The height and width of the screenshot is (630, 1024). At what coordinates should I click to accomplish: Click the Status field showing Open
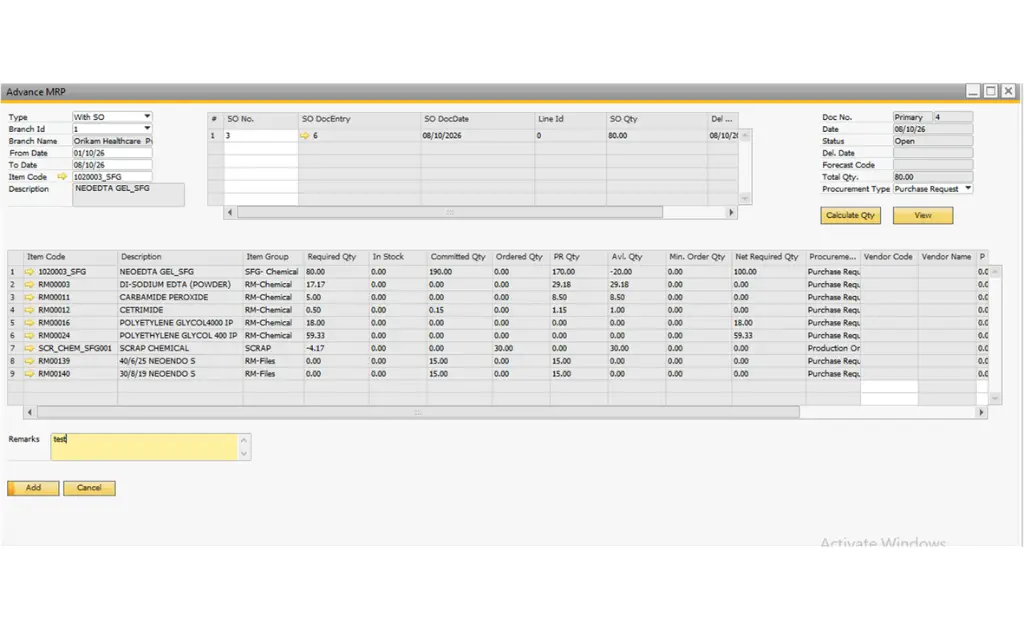(x=933, y=141)
